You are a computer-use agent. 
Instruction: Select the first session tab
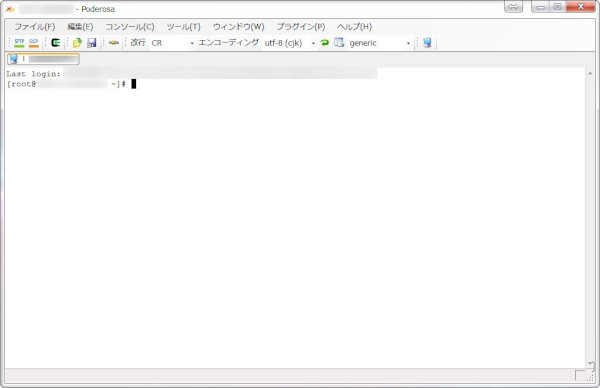click(x=43, y=59)
